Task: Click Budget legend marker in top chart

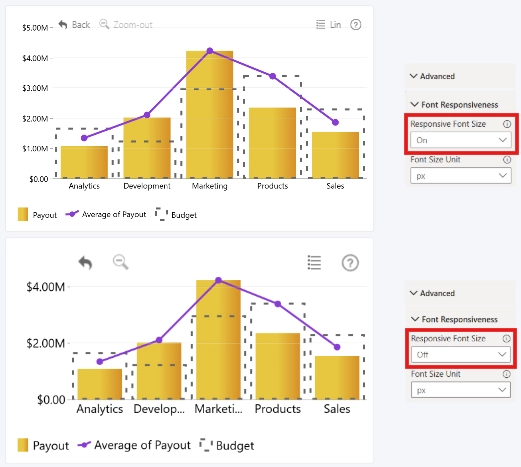Action: [x=161, y=214]
